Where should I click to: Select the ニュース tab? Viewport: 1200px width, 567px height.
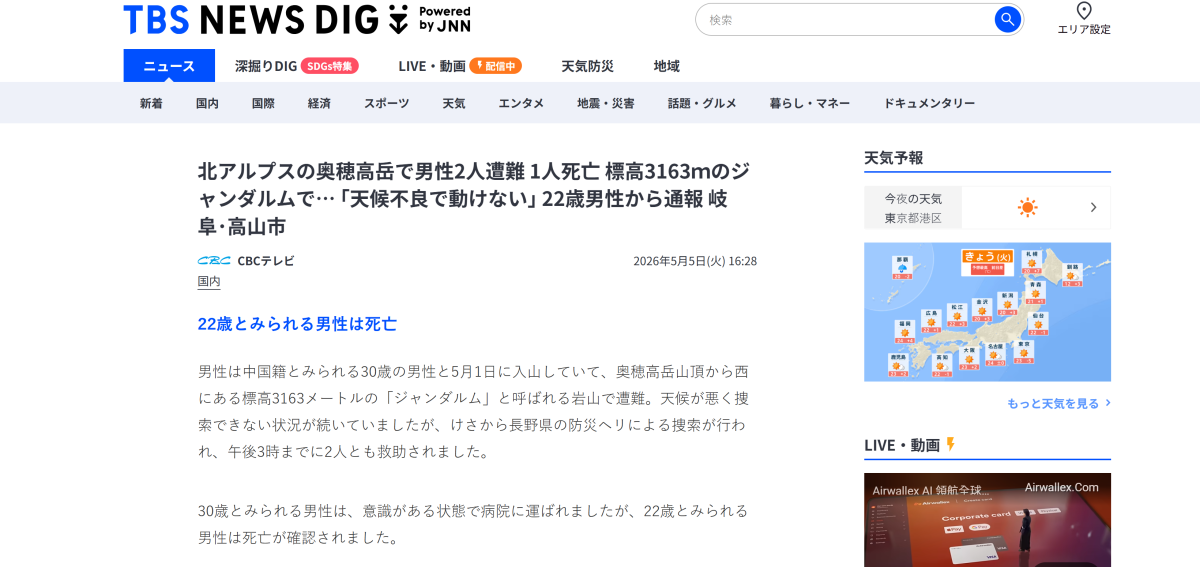169,66
